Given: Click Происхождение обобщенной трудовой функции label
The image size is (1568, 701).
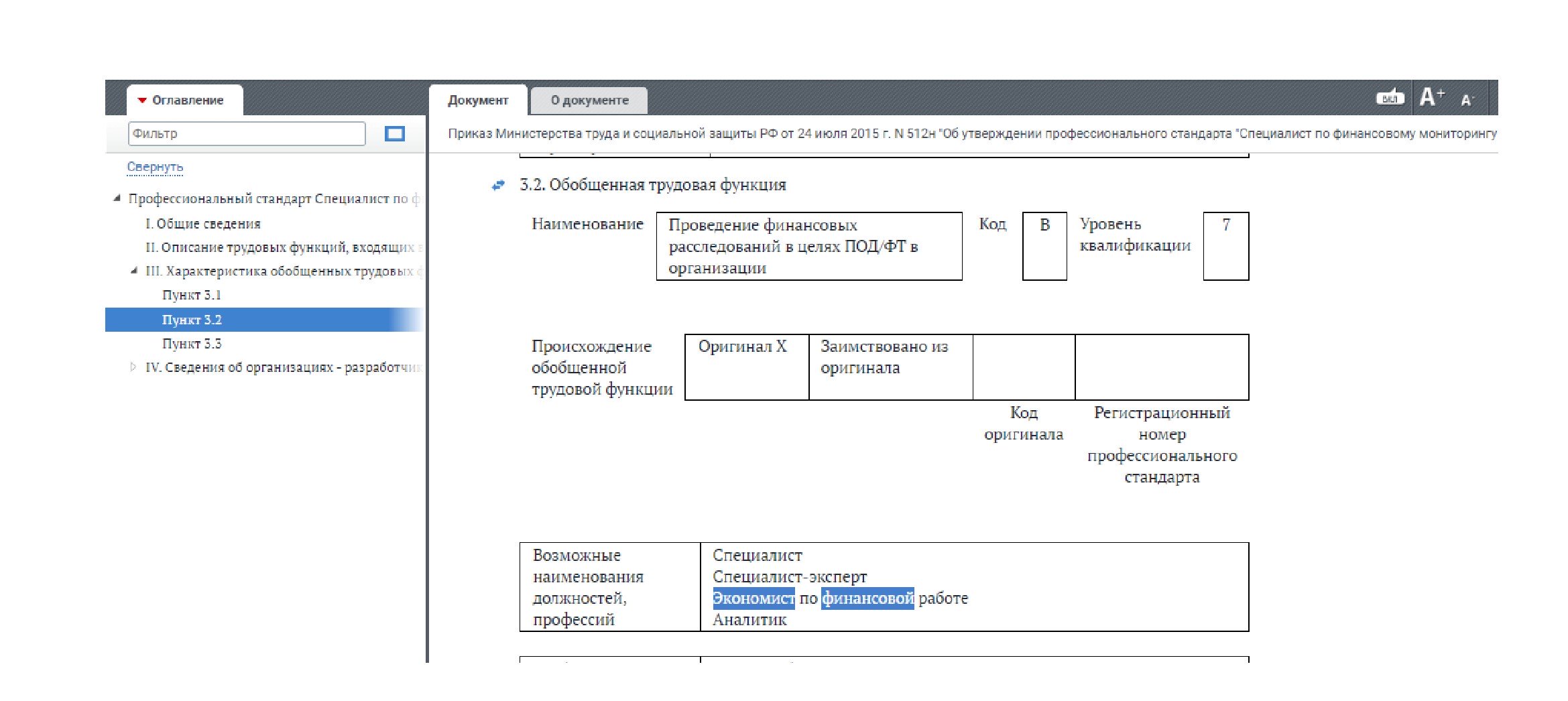Looking at the screenshot, I should [602, 368].
